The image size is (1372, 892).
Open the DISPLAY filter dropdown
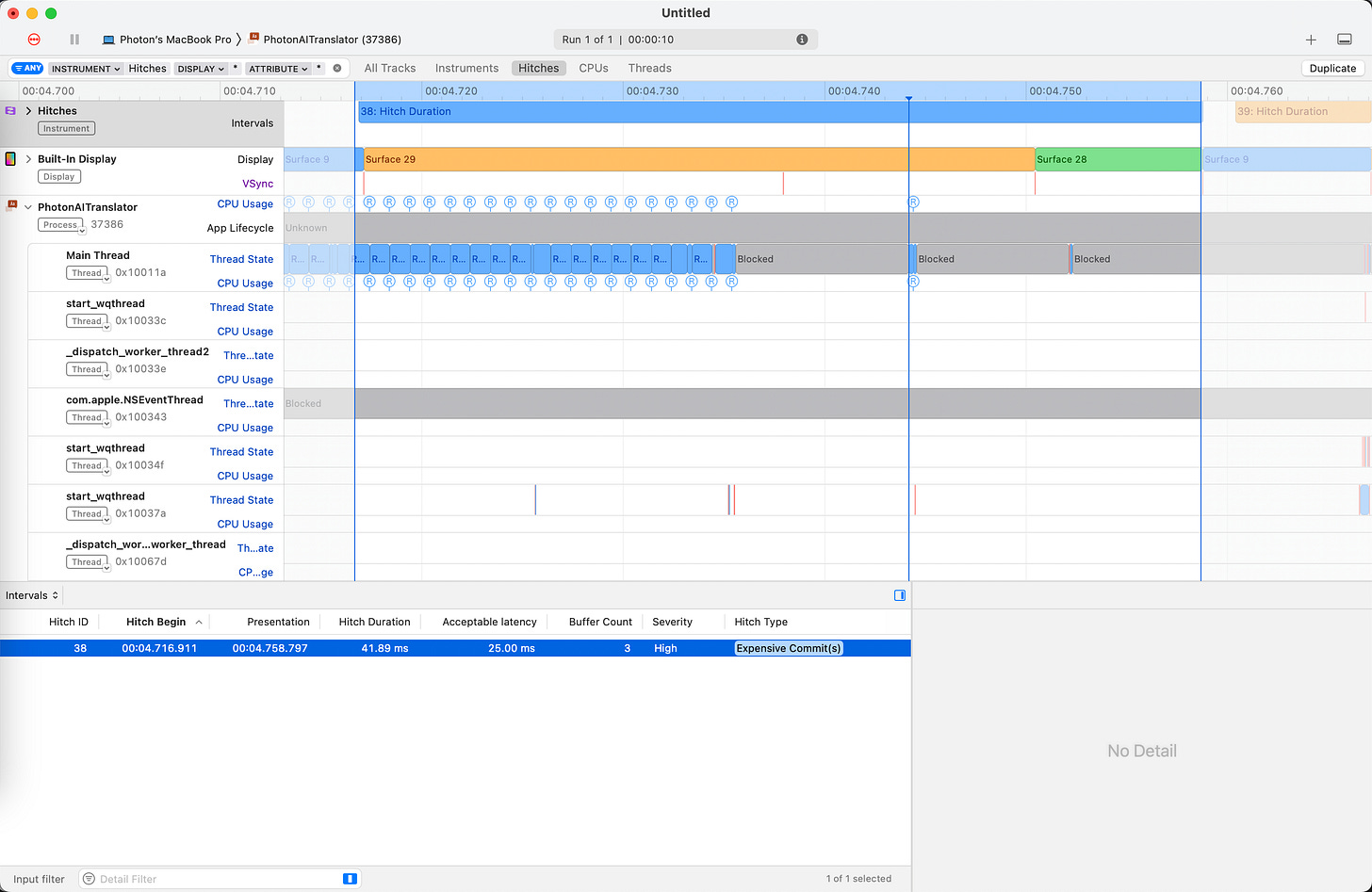[x=201, y=69]
